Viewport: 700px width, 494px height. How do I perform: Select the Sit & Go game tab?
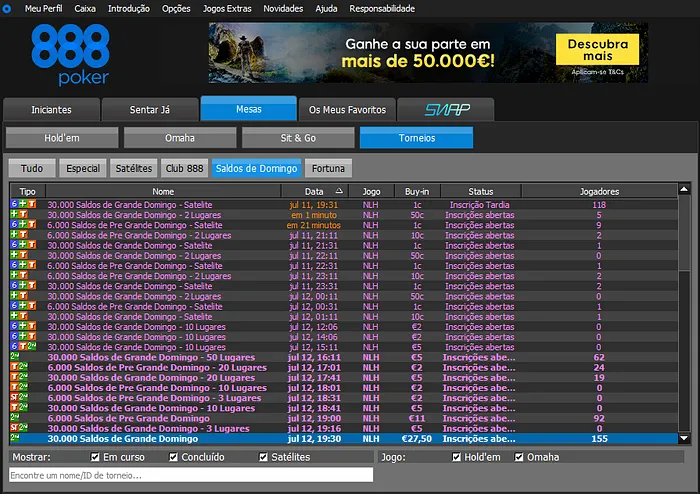coord(298,138)
